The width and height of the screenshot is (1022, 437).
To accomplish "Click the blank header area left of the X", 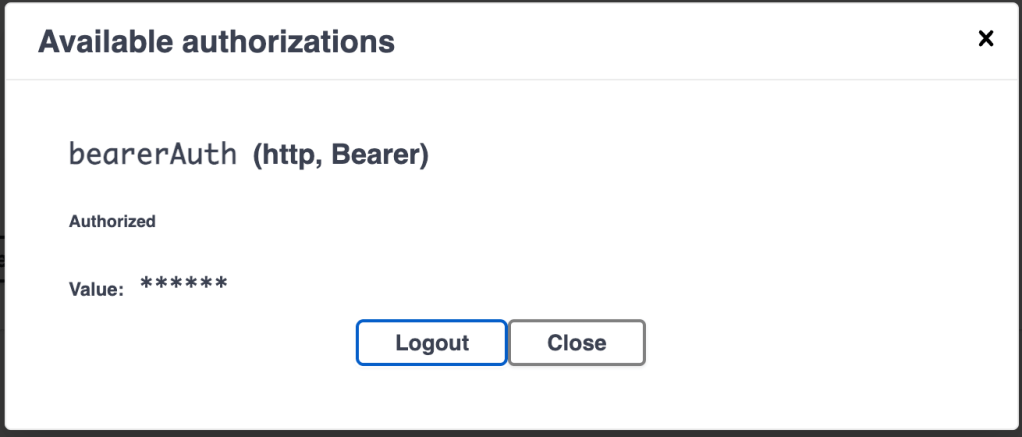I will coord(700,42).
